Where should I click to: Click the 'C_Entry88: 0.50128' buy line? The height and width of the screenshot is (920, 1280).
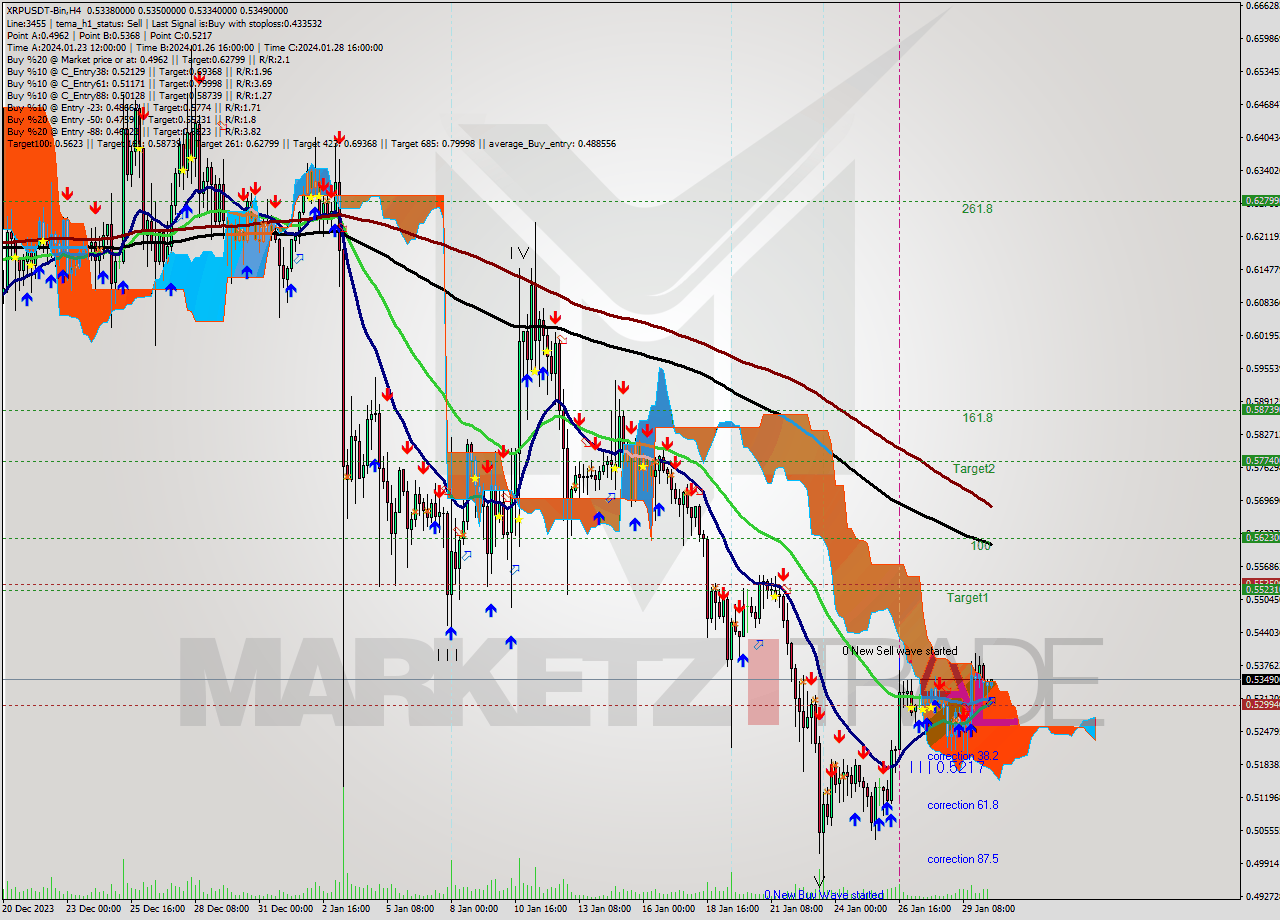pos(139,95)
